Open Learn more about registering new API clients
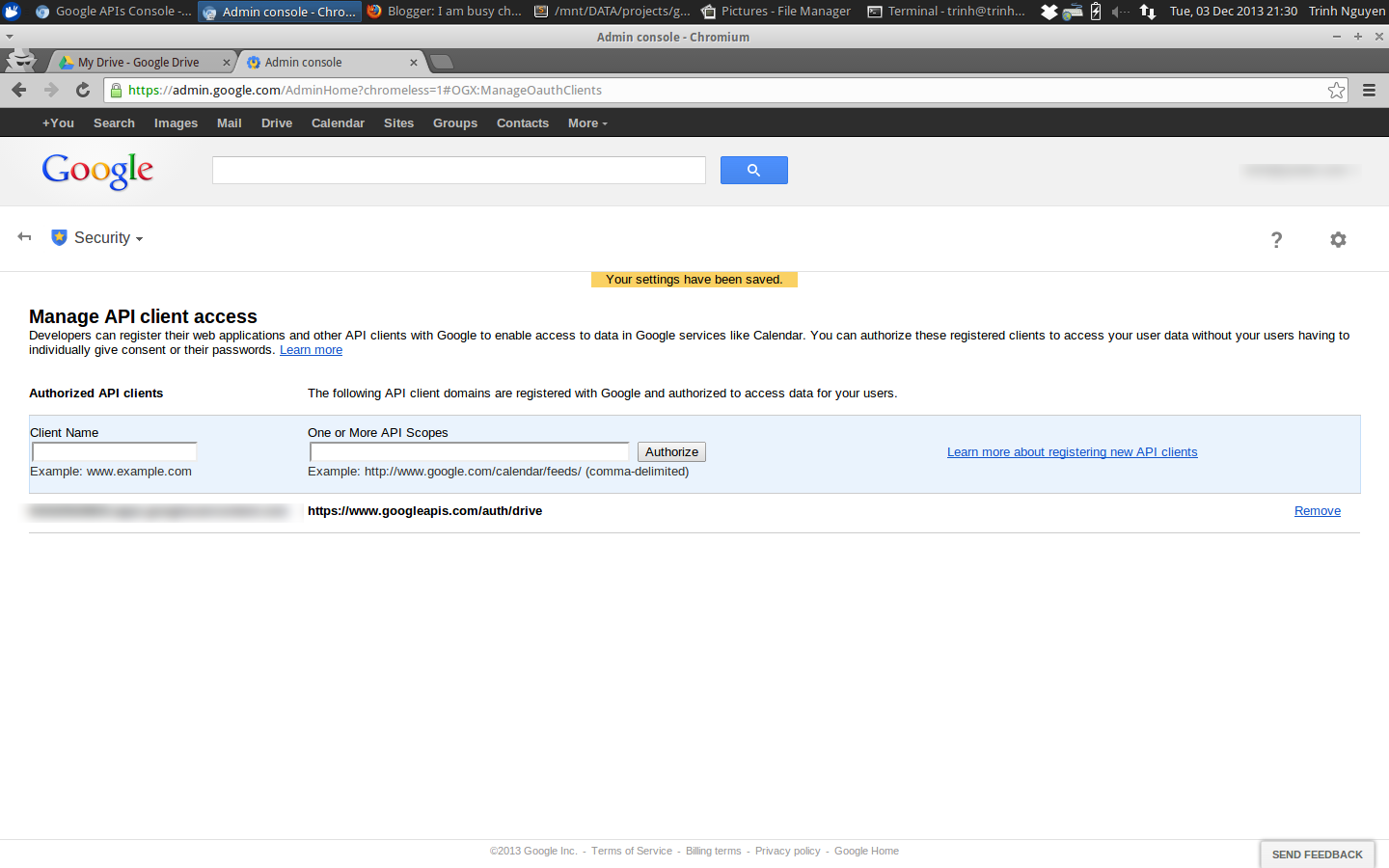Image resolution: width=1389 pixels, height=868 pixels. pyautogui.click(x=1072, y=452)
